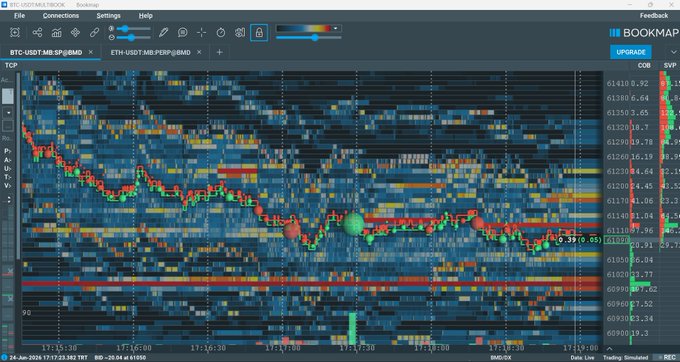Click the 17:17:30 time axis label
Viewport: 680px width, 362px height.
coord(356,348)
